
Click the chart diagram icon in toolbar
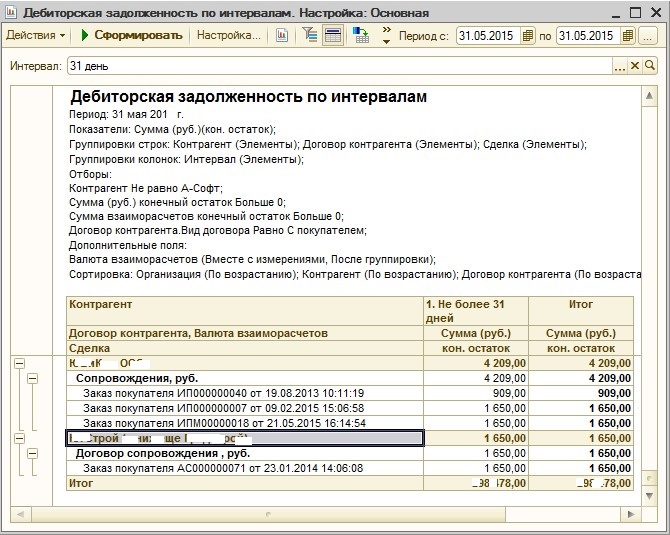[x=282, y=35]
